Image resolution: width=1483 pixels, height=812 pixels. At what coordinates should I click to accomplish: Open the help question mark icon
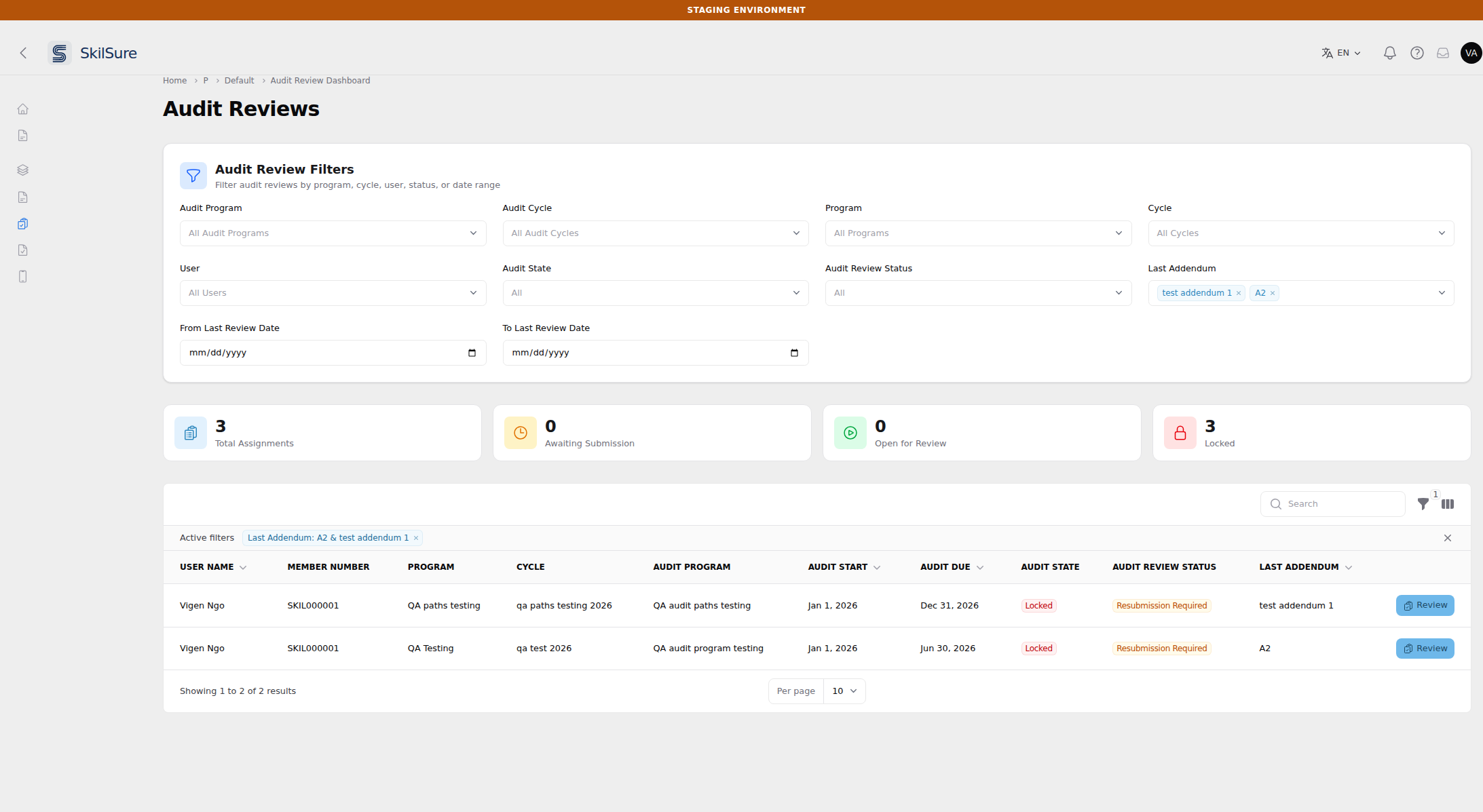pyautogui.click(x=1416, y=53)
